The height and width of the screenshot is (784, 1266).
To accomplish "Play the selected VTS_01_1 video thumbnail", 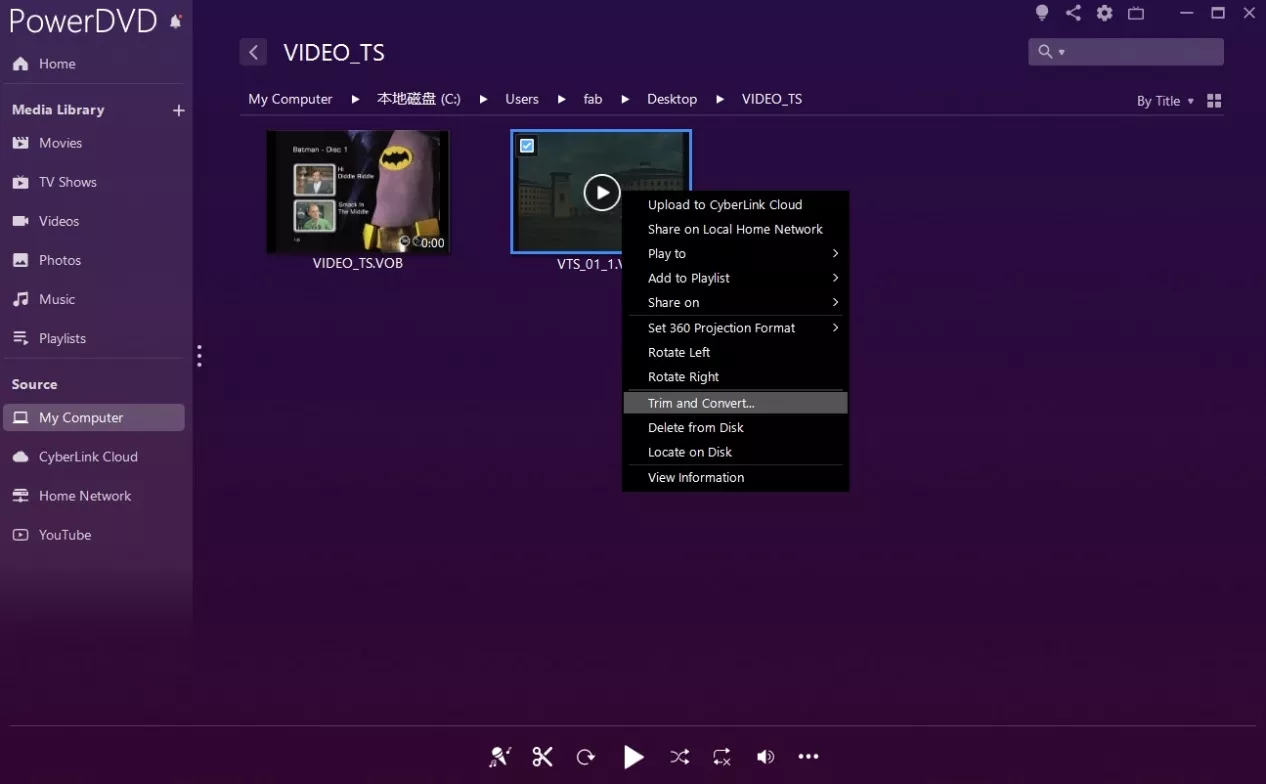I will (602, 192).
